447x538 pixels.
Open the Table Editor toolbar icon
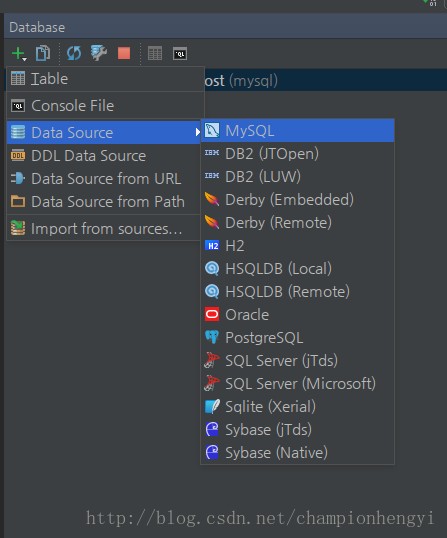coord(155,54)
